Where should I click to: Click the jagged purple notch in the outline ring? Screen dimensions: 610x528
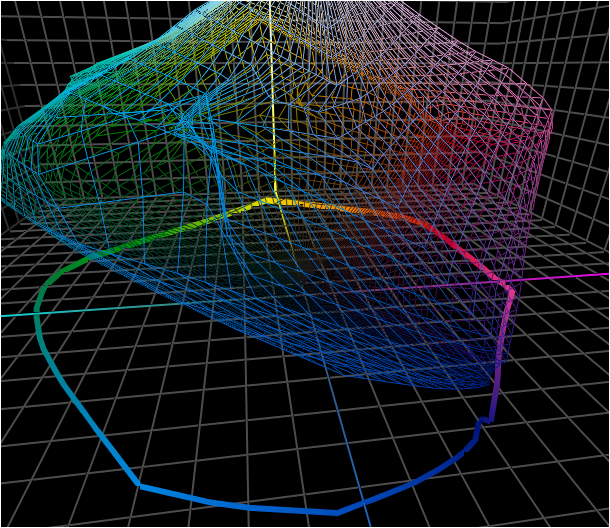click(484, 421)
